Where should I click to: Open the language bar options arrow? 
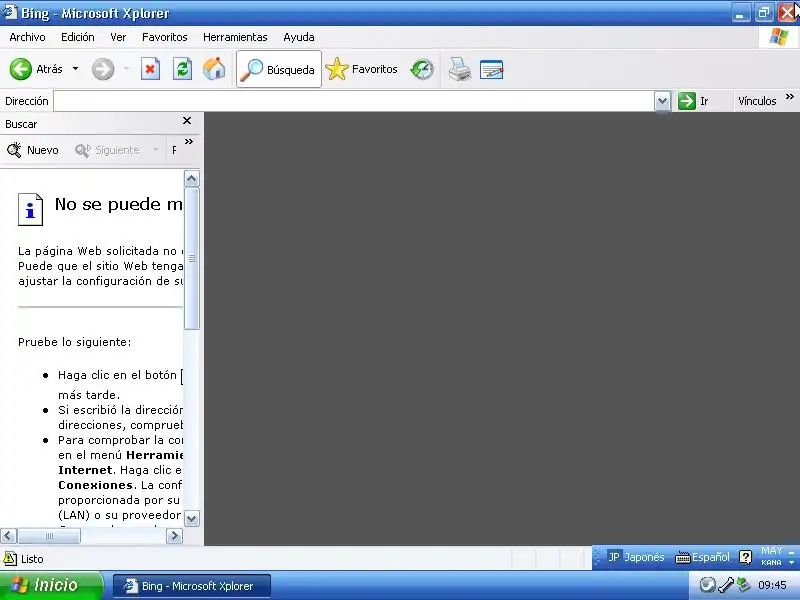[x=791, y=562]
